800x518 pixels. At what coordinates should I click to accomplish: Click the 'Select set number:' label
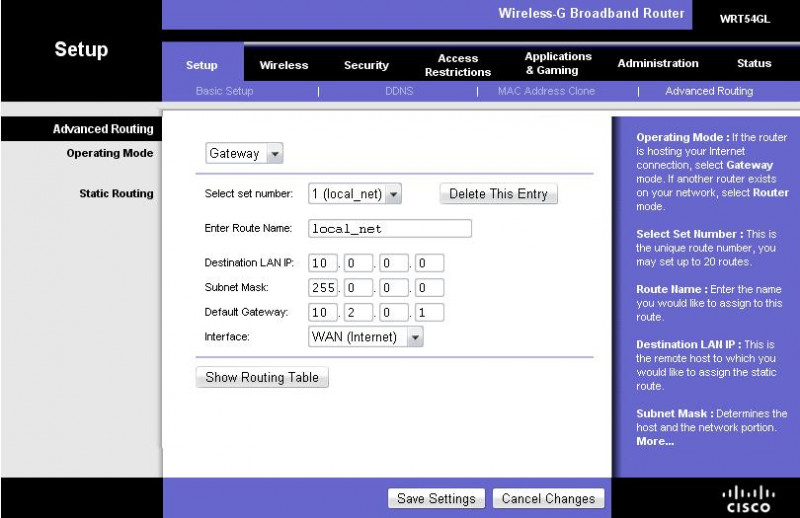248,193
